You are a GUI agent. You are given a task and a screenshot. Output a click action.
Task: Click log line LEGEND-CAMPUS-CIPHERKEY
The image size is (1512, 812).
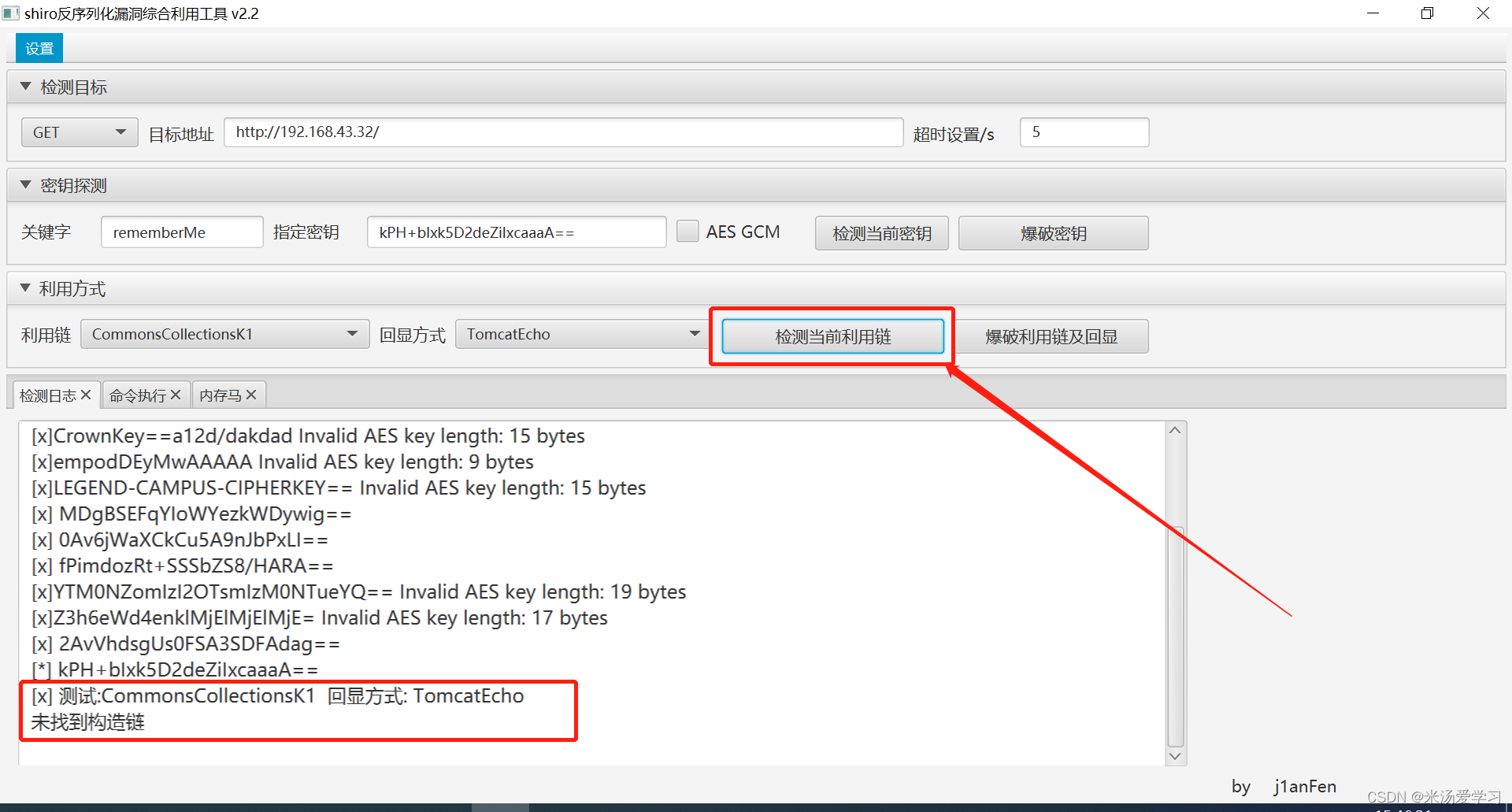(339, 488)
